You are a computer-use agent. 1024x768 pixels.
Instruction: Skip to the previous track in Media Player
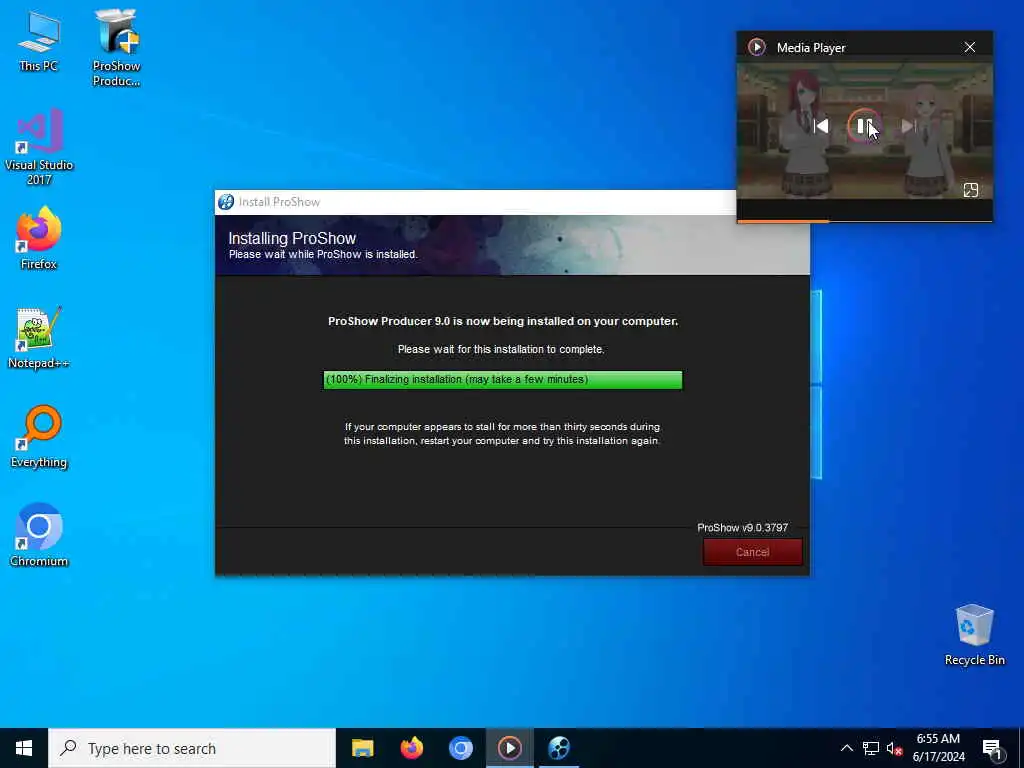tap(821, 126)
